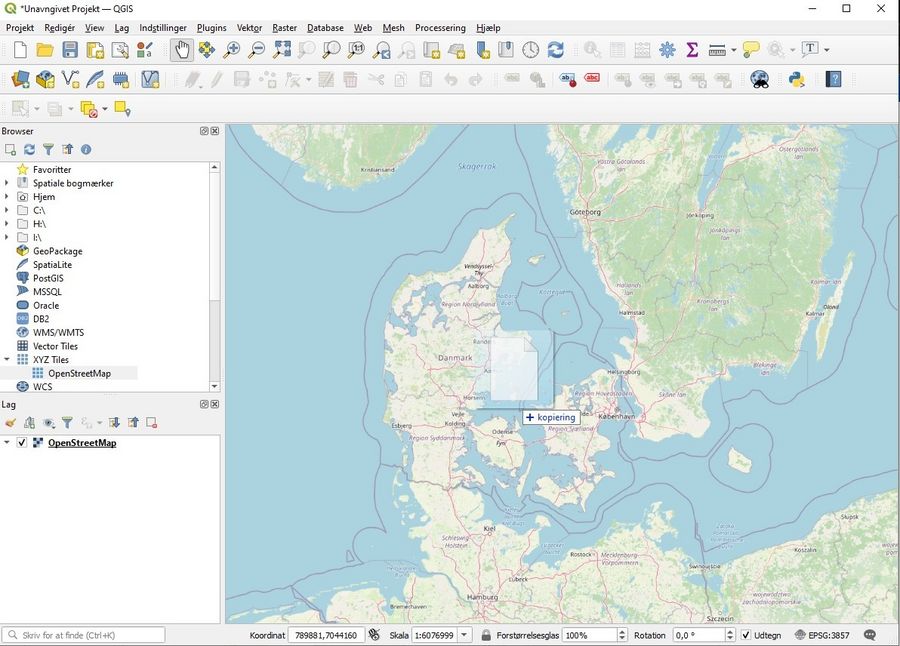Select the Pan Map hand tool
The width and height of the screenshot is (900, 646).
[x=182, y=50]
